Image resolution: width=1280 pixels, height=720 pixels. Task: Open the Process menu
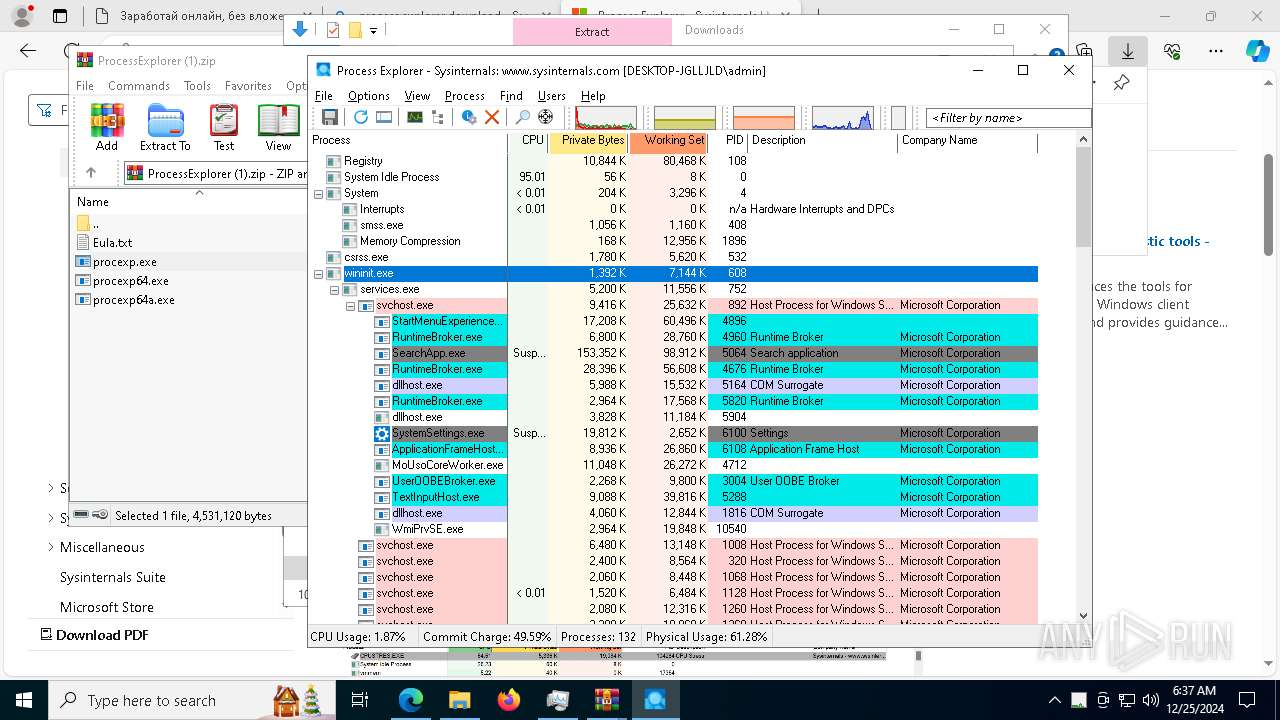click(x=465, y=96)
